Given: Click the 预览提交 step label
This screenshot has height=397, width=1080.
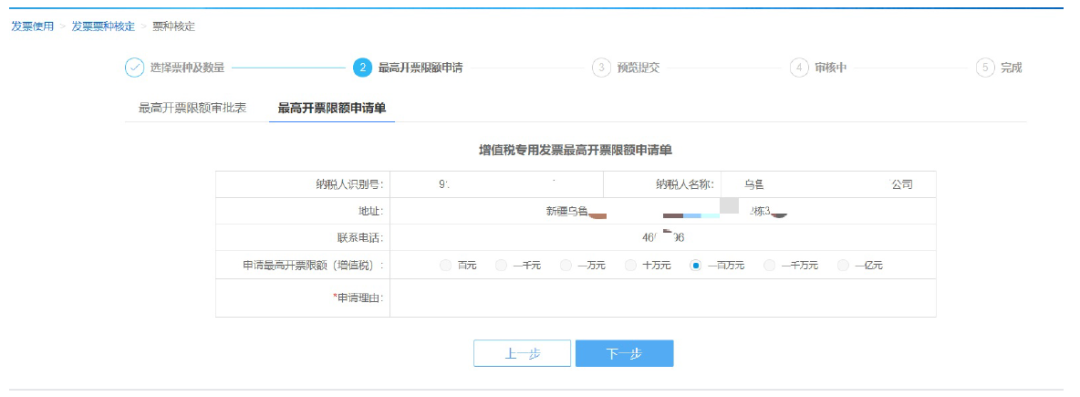Looking at the screenshot, I should (638, 68).
